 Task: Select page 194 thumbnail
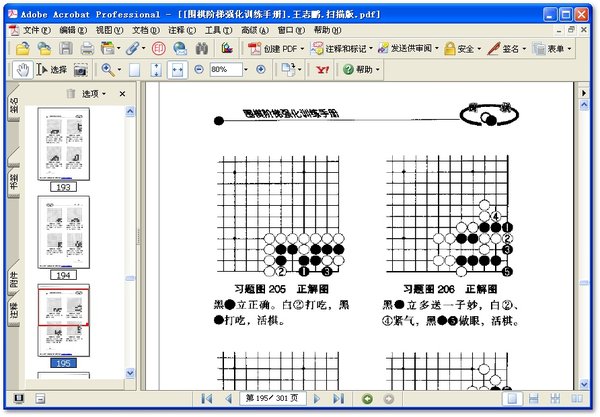click(64, 232)
